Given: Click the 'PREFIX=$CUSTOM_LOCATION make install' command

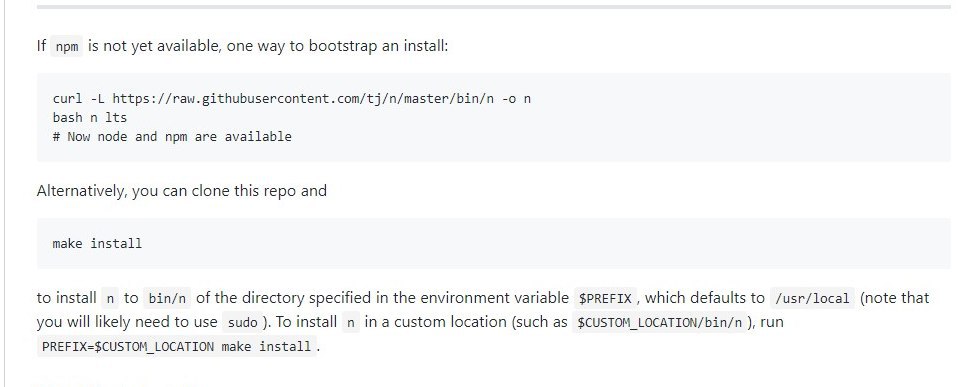Looking at the screenshot, I should (176, 346).
